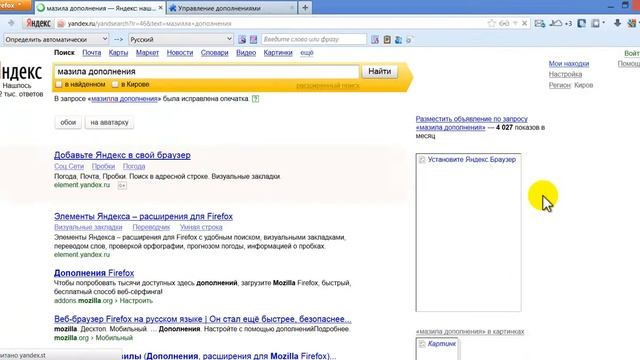The width and height of the screenshot is (640, 360).
Task: Click the page icon with dropdown arrow in toolbar
Action: (598, 23)
